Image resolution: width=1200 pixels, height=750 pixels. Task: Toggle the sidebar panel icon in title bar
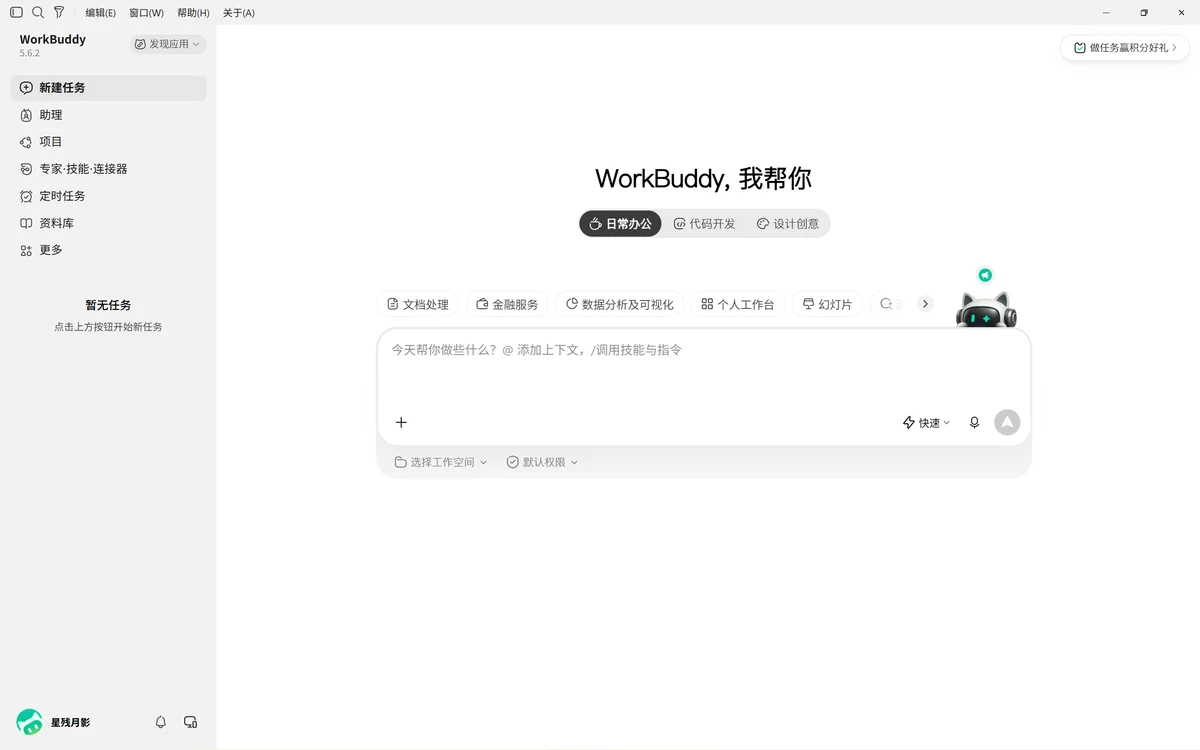[16, 13]
